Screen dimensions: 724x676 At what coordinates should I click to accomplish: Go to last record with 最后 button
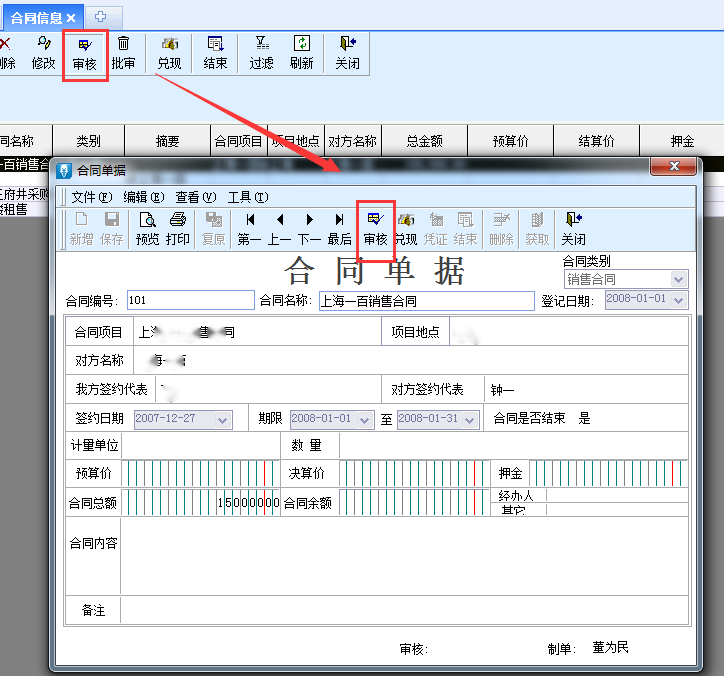[x=339, y=228]
